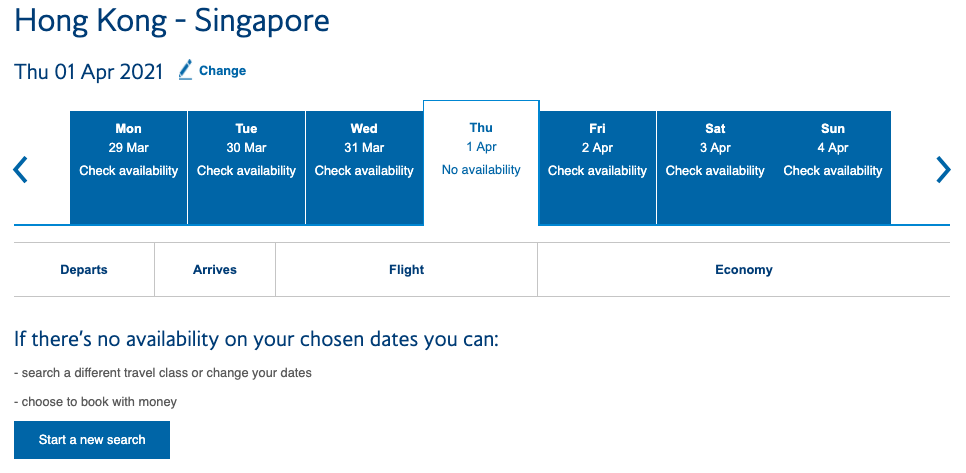Image resolution: width=966 pixels, height=473 pixels.
Task: Click the Economy column header
Action: tap(744, 270)
